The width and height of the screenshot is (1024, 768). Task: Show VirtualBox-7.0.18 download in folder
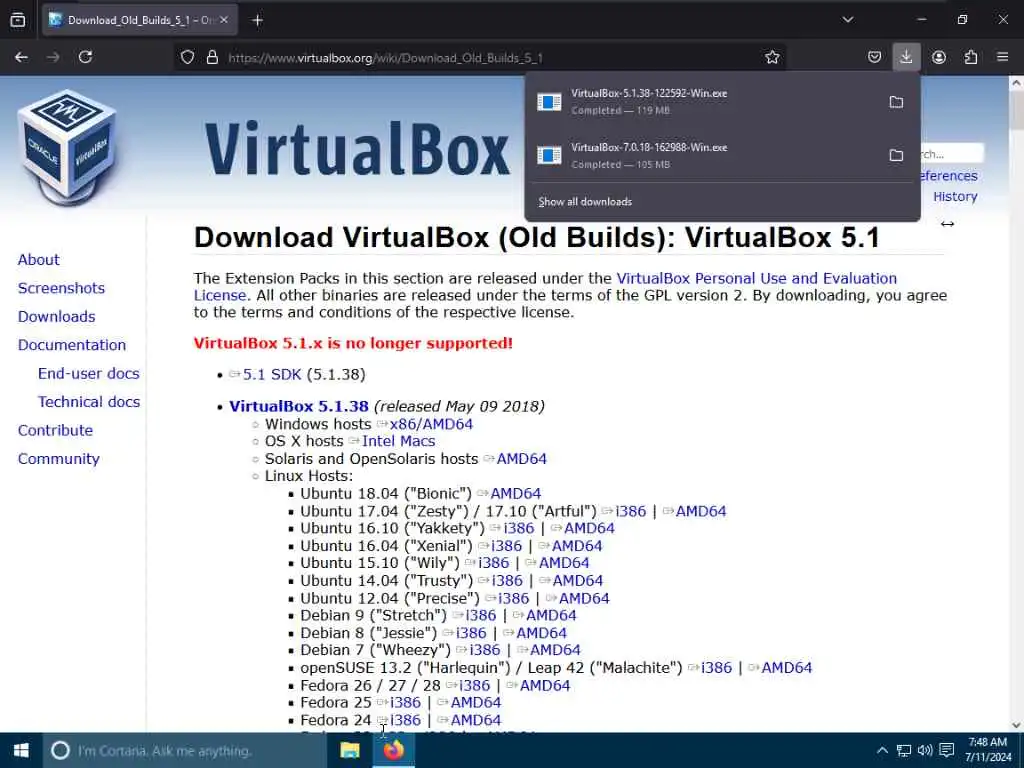(x=896, y=155)
